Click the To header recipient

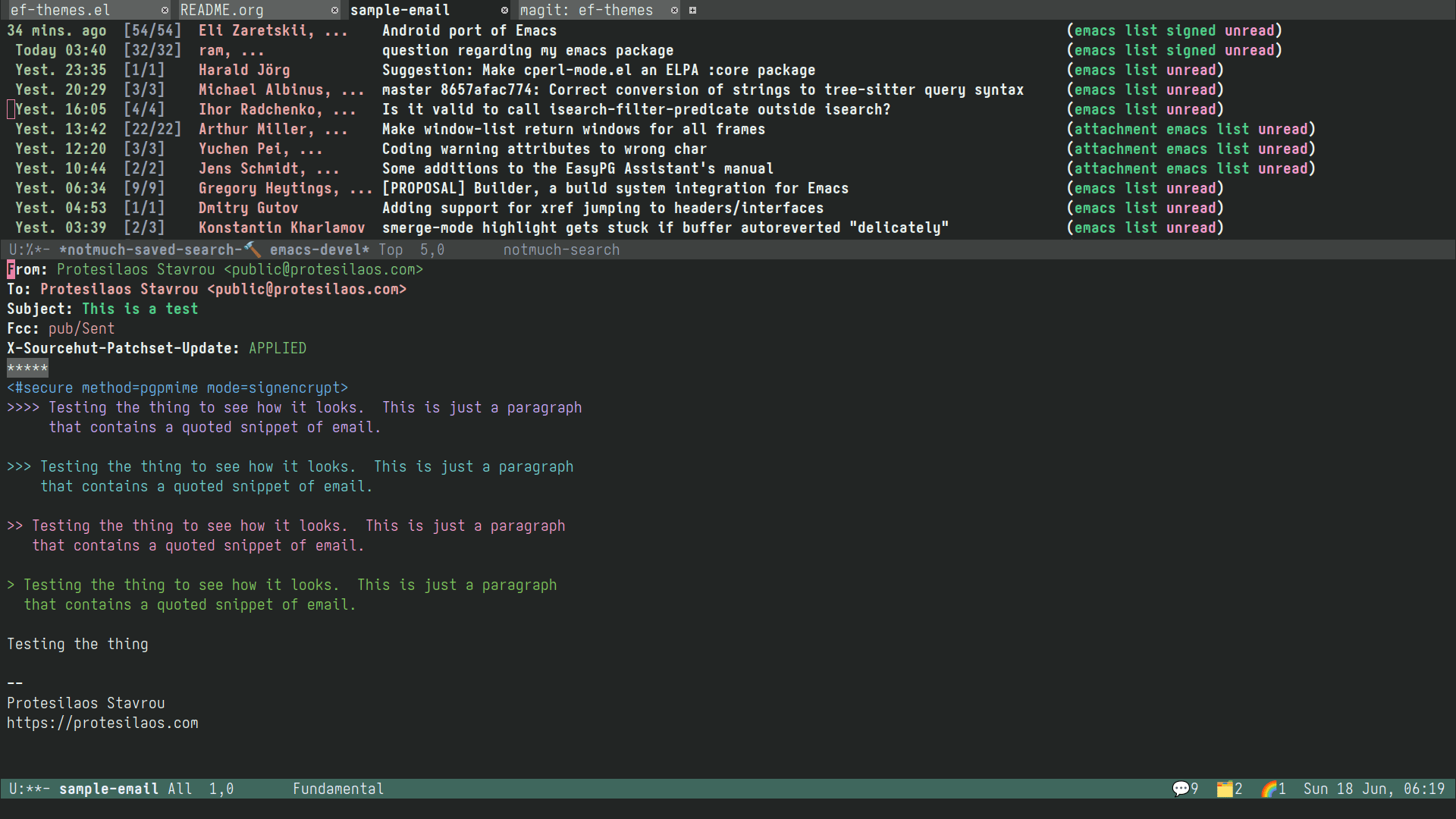223,289
